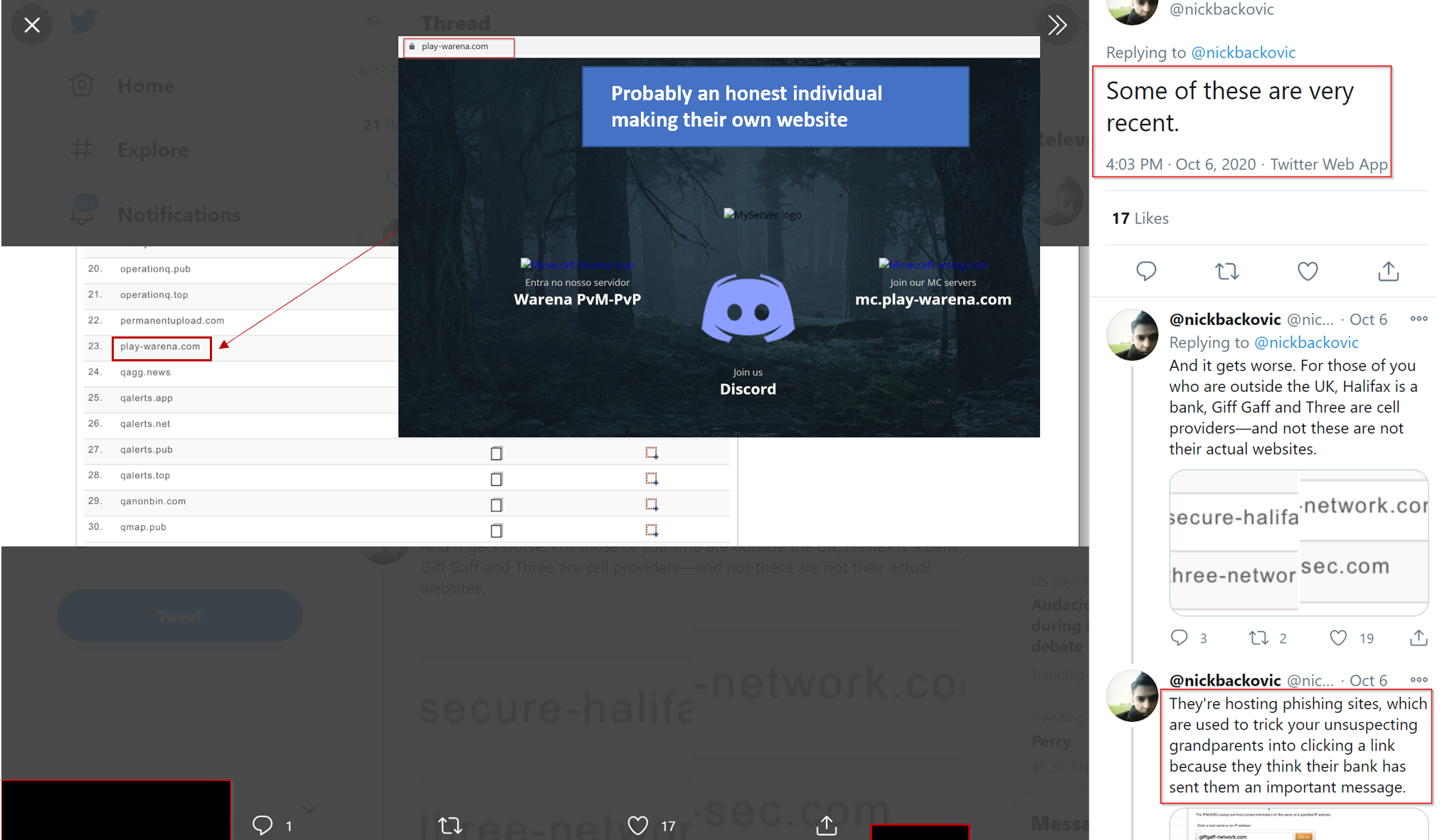Click the copy icon in qanonbin.com row
The height and width of the screenshot is (840, 1452).
click(x=497, y=504)
